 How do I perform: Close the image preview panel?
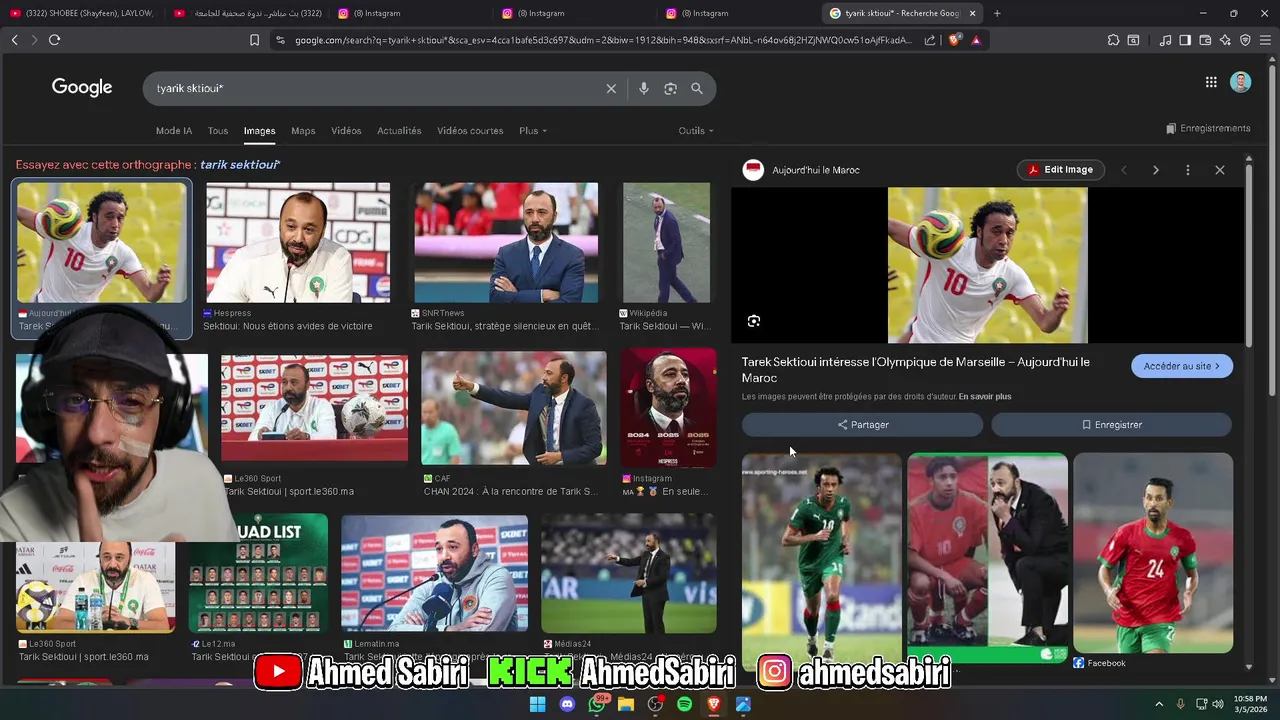[x=1220, y=170]
